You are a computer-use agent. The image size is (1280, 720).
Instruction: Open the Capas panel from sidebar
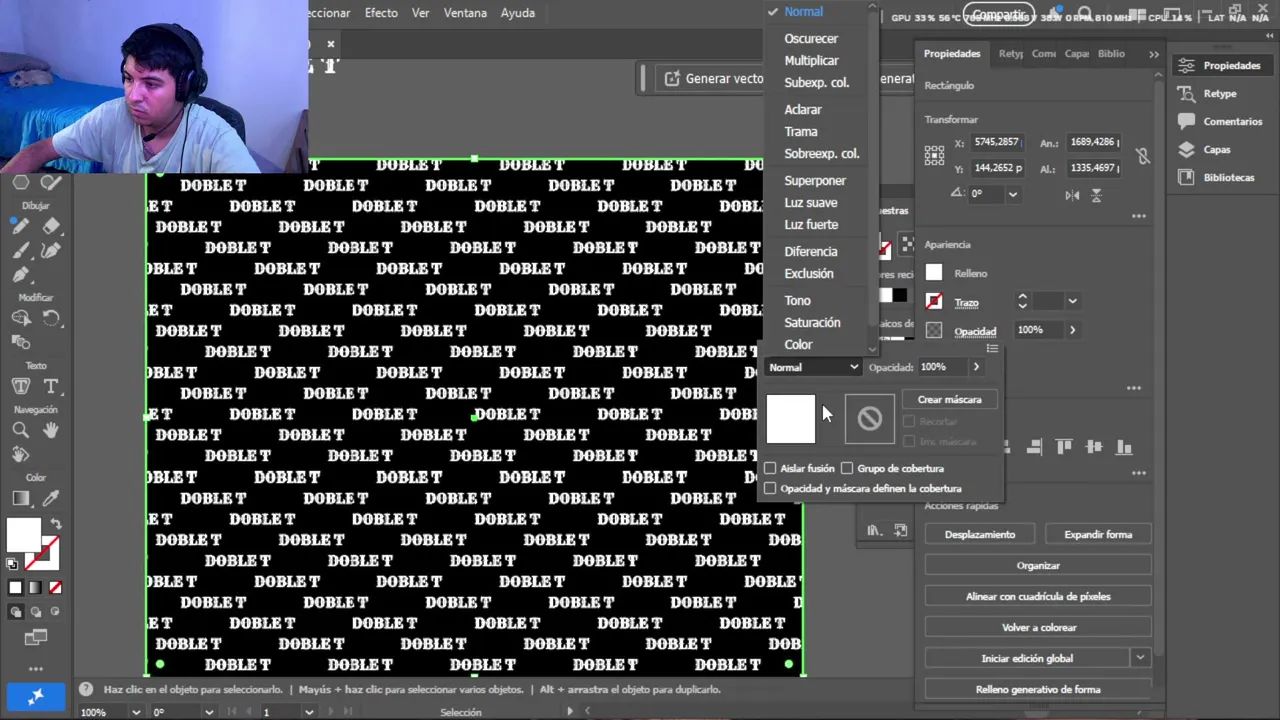point(1216,149)
